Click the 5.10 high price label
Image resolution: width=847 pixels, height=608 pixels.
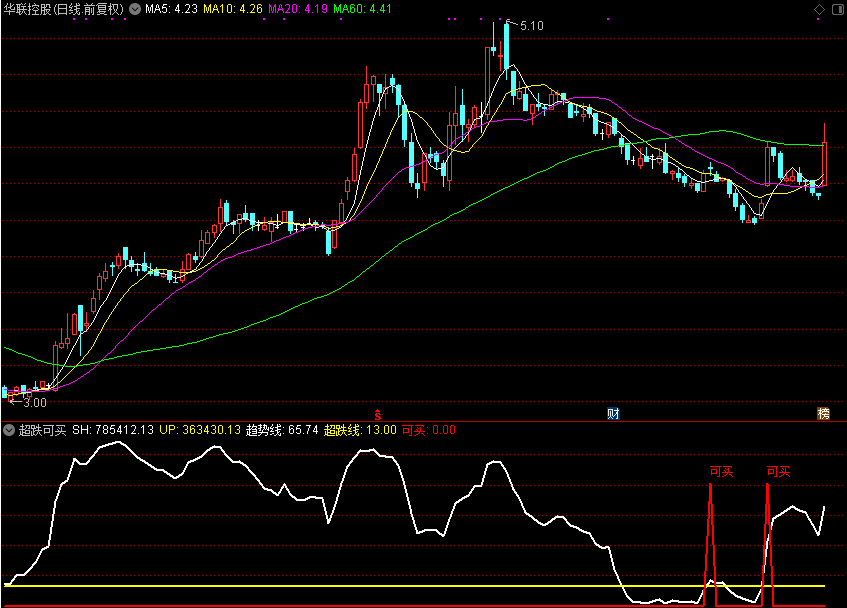click(x=532, y=26)
